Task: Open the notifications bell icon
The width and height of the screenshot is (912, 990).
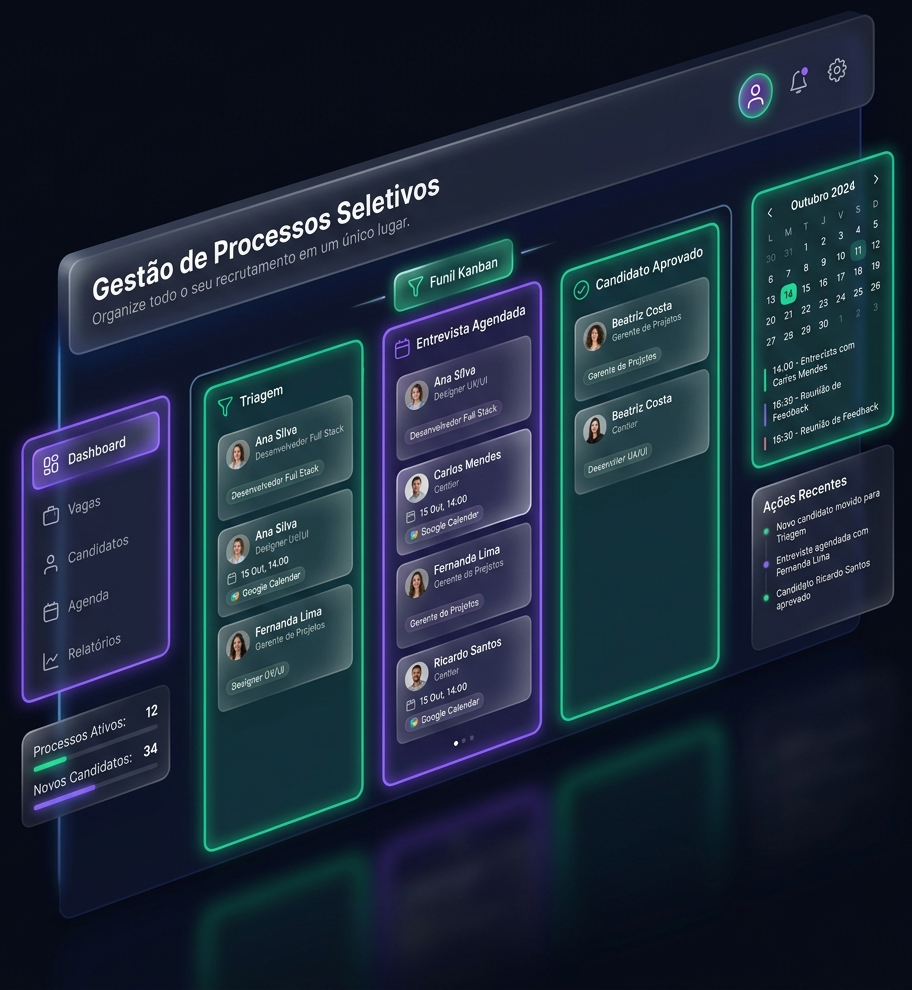Action: [799, 81]
